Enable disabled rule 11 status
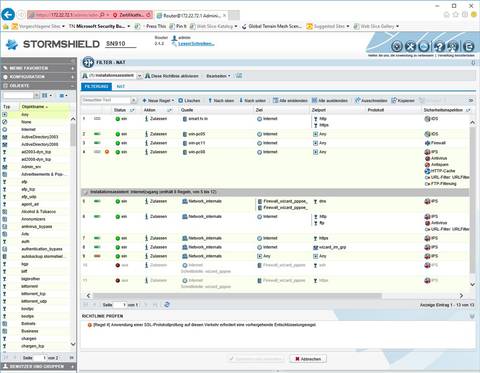Image resolution: width=480 pixels, height=373 pixels. (118, 281)
